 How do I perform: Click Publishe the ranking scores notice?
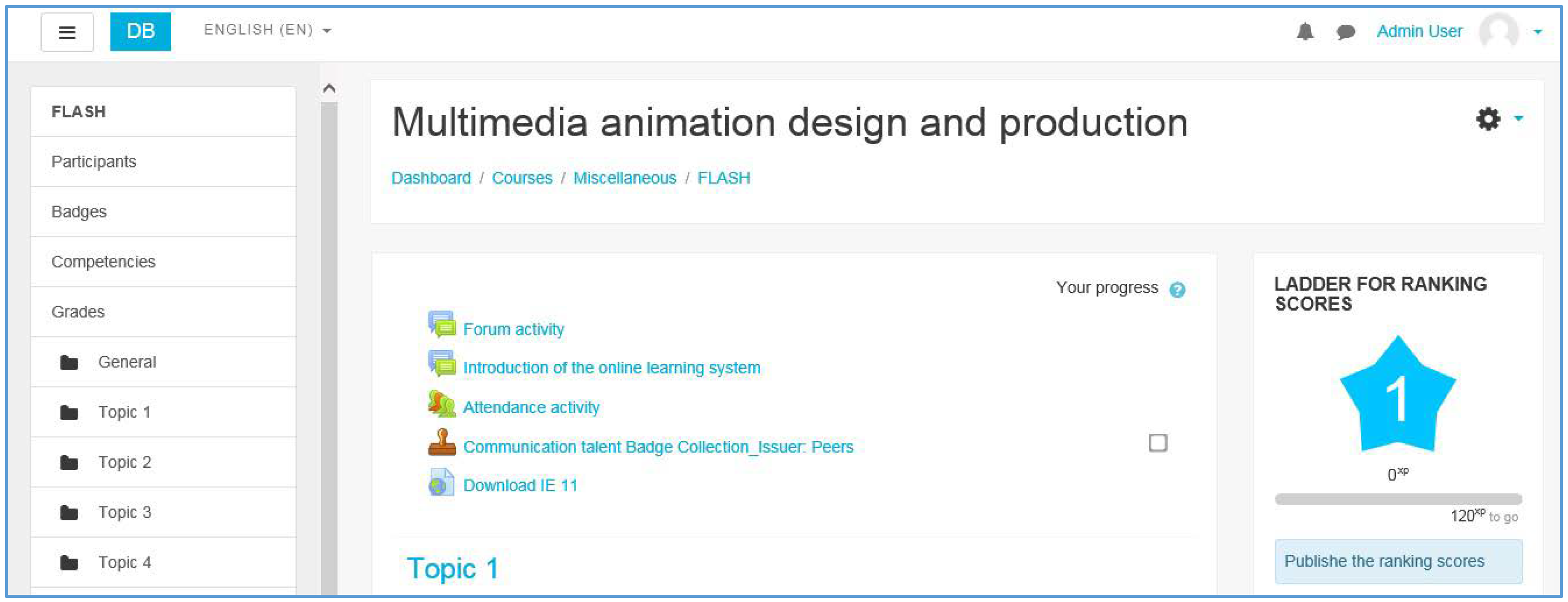pyautogui.click(x=1398, y=561)
